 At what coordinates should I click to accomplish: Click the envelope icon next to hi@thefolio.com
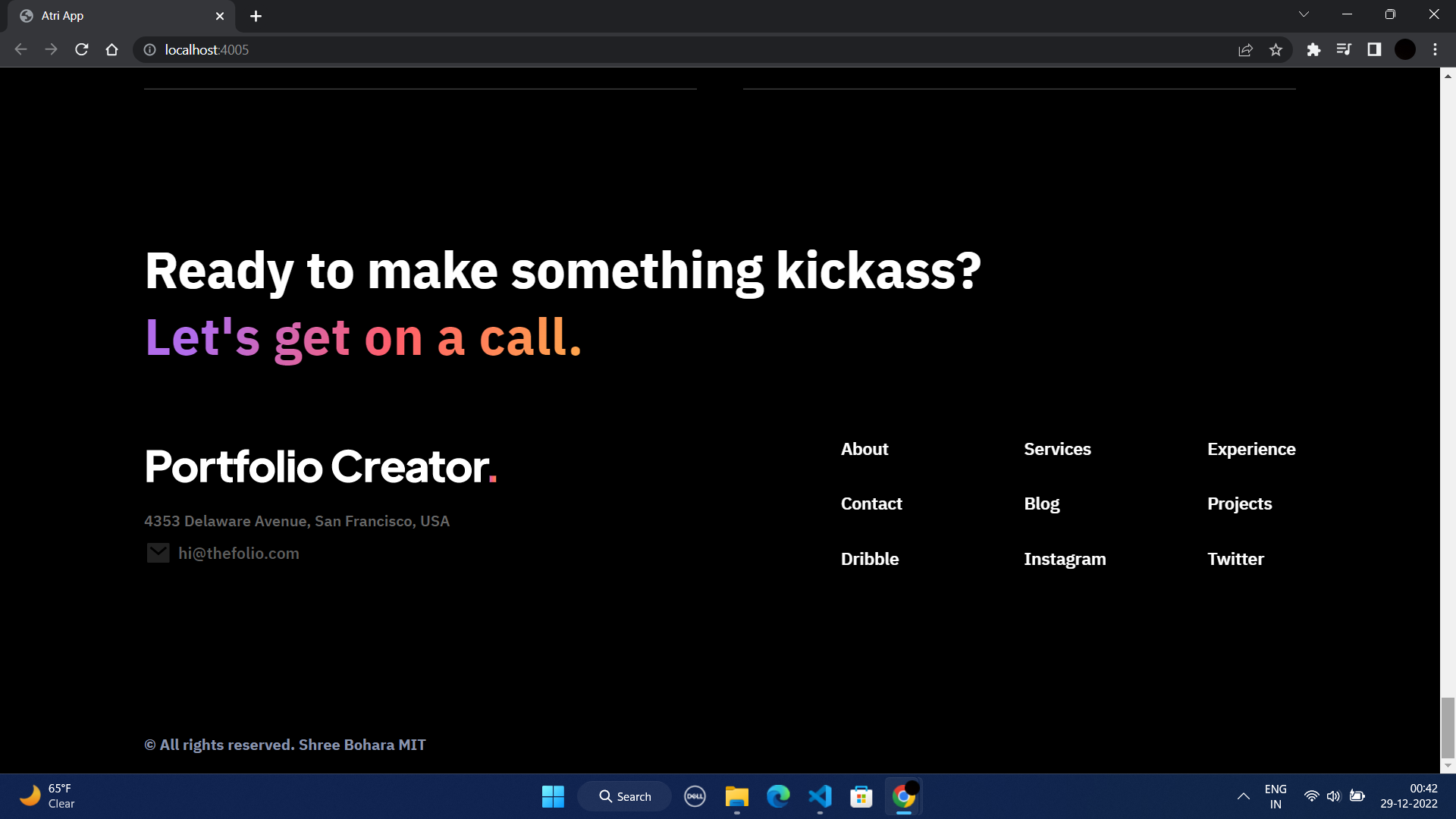pyautogui.click(x=158, y=552)
